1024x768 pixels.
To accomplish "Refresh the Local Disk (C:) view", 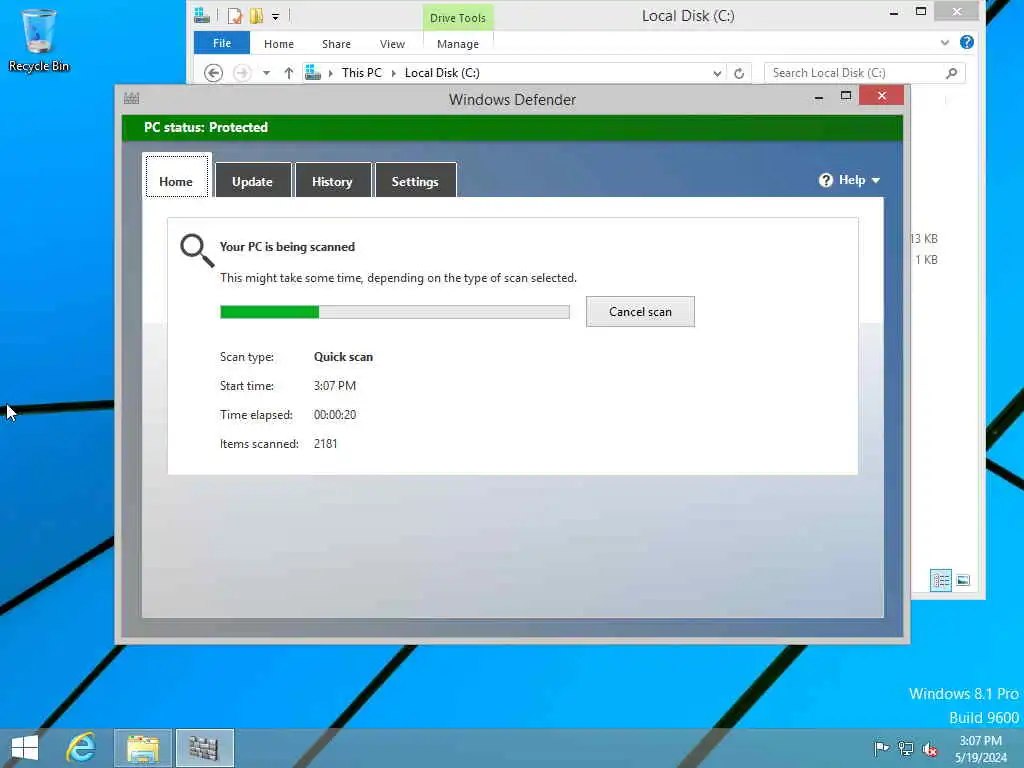I will (x=739, y=73).
